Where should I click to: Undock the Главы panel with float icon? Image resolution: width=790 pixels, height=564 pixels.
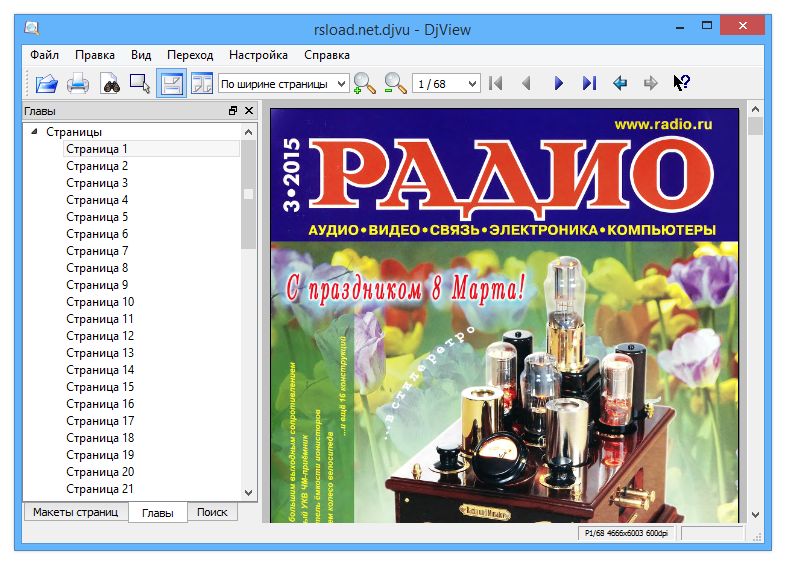233,111
